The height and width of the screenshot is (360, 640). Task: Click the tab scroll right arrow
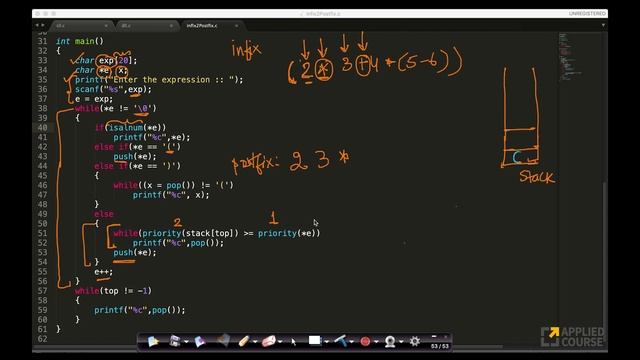(x=42, y=25)
